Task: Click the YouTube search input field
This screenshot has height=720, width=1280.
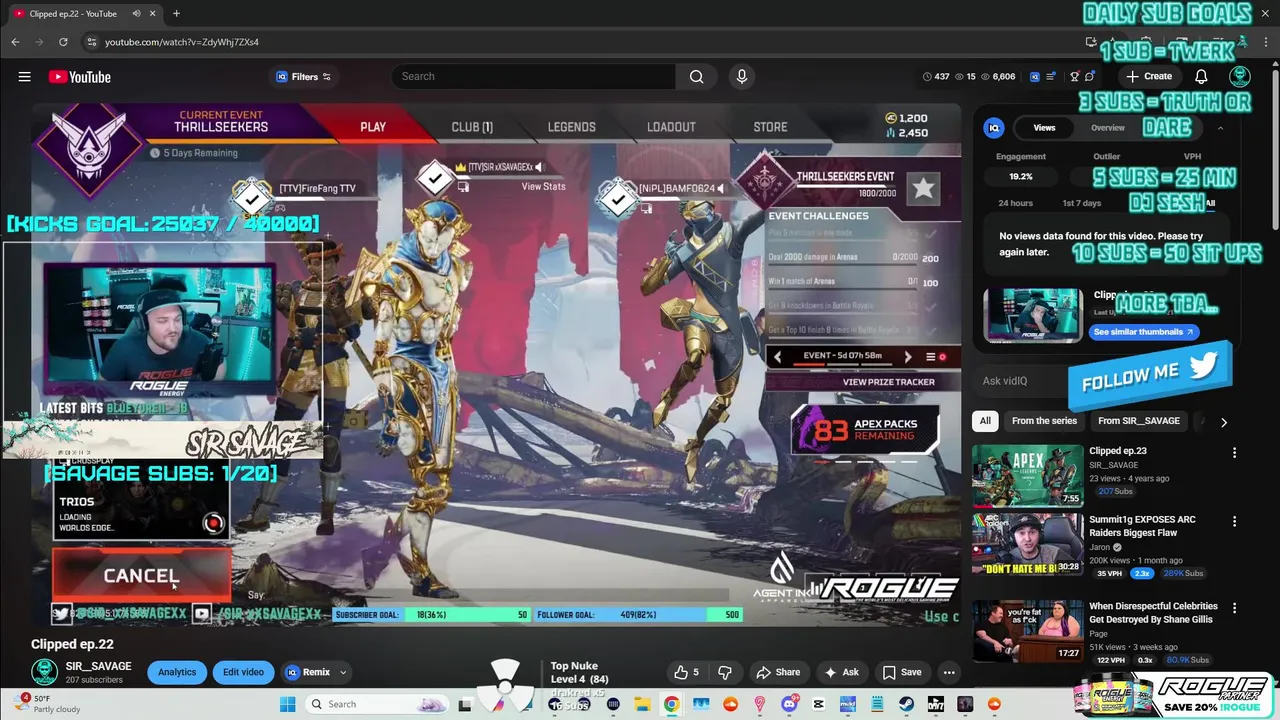Action: pyautogui.click(x=533, y=77)
